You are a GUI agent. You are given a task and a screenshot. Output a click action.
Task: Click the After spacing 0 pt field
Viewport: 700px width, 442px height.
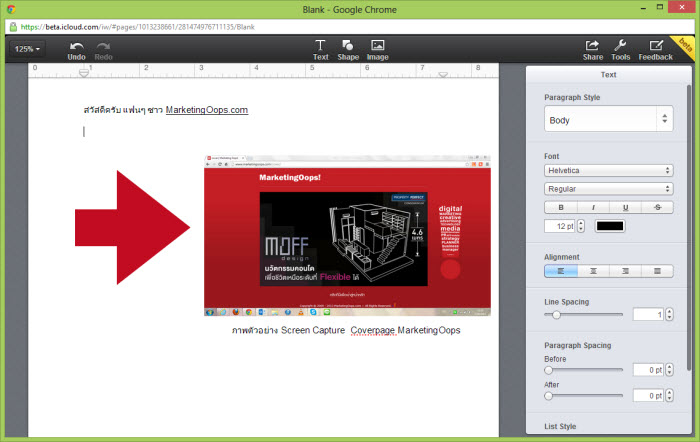coord(649,395)
